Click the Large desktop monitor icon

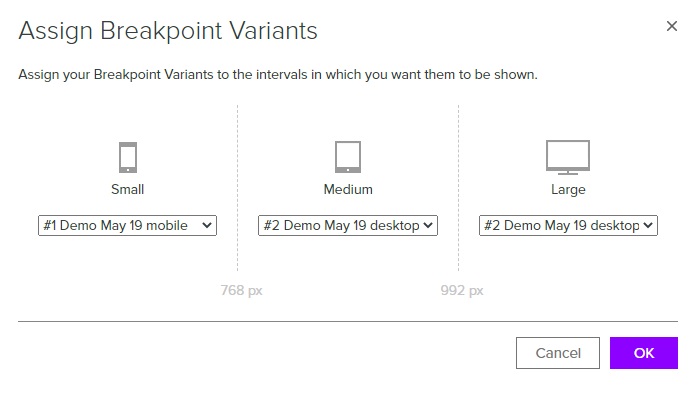click(568, 158)
